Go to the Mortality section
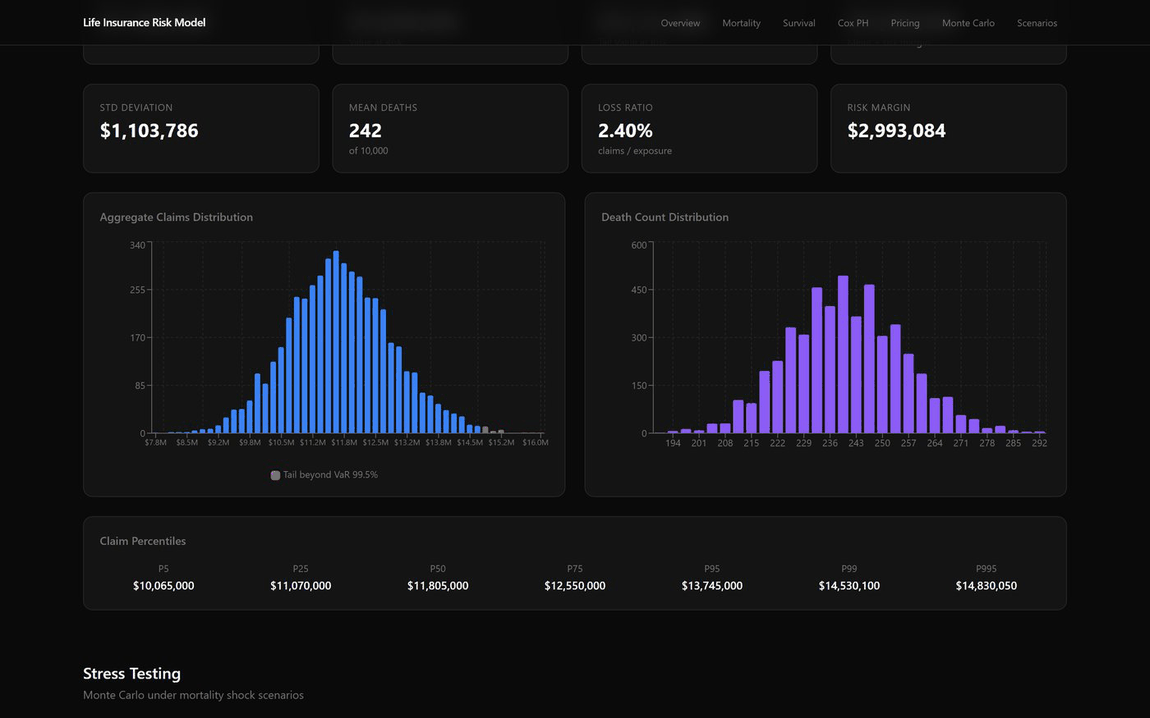The height and width of the screenshot is (718, 1150). pos(741,23)
